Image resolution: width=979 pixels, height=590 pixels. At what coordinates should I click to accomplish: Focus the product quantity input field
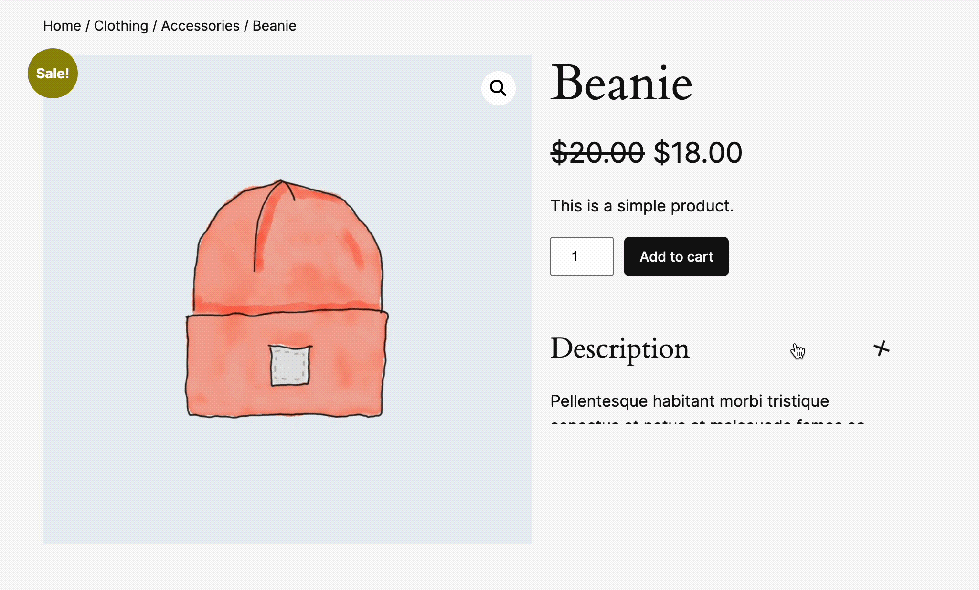[x=581, y=257]
